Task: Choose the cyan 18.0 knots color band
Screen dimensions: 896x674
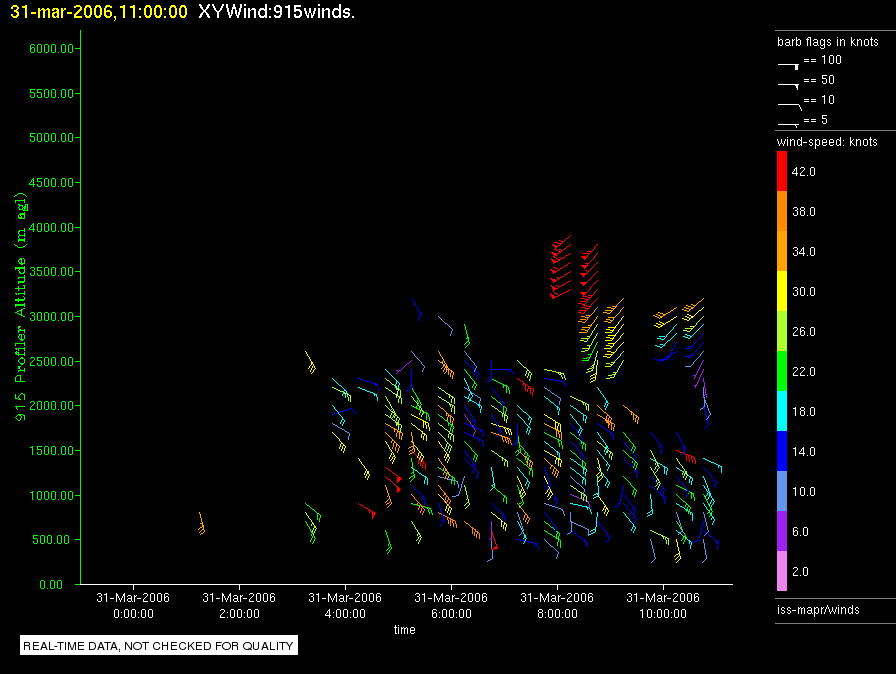Action: pyautogui.click(x=783, y=412)
